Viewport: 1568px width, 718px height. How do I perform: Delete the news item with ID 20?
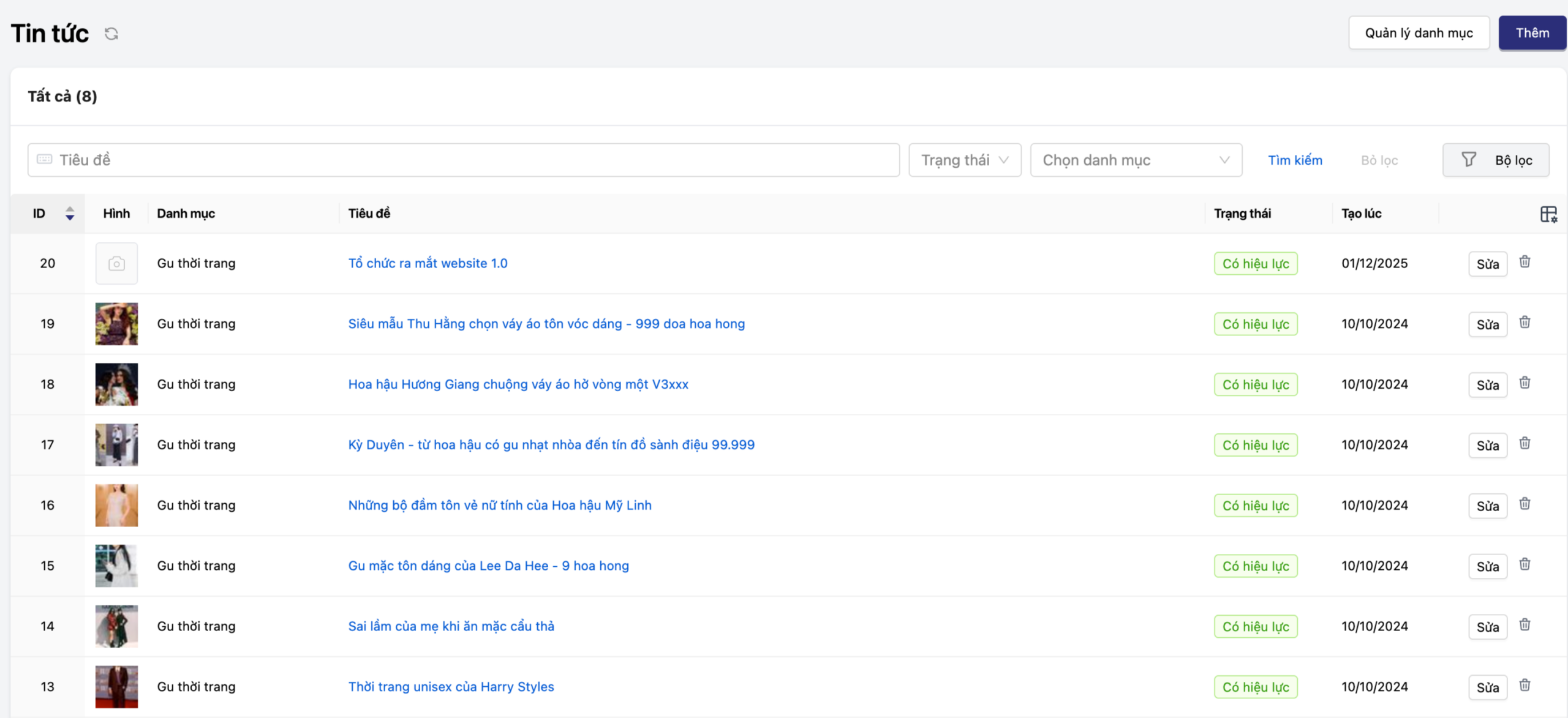click(1525, 262)
